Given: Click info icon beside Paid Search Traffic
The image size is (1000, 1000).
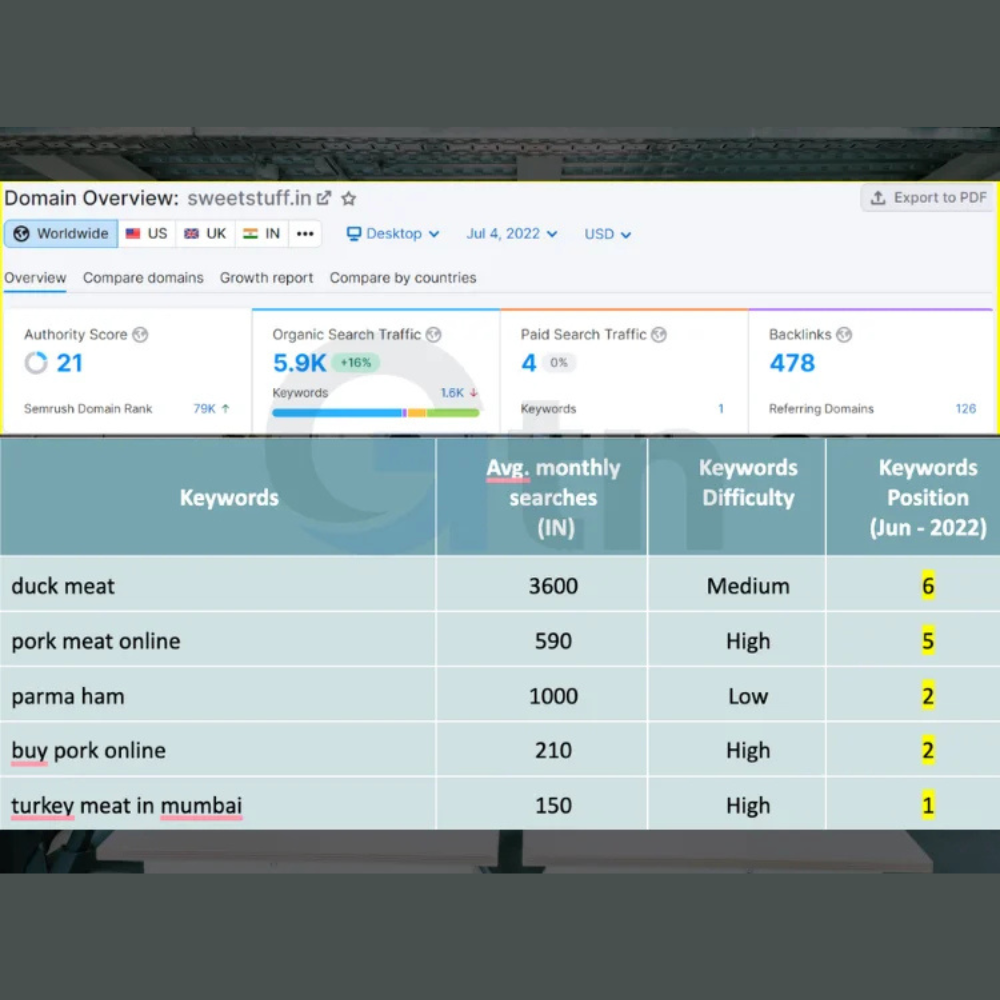Looking at the screenshot, I should [659, 335].
